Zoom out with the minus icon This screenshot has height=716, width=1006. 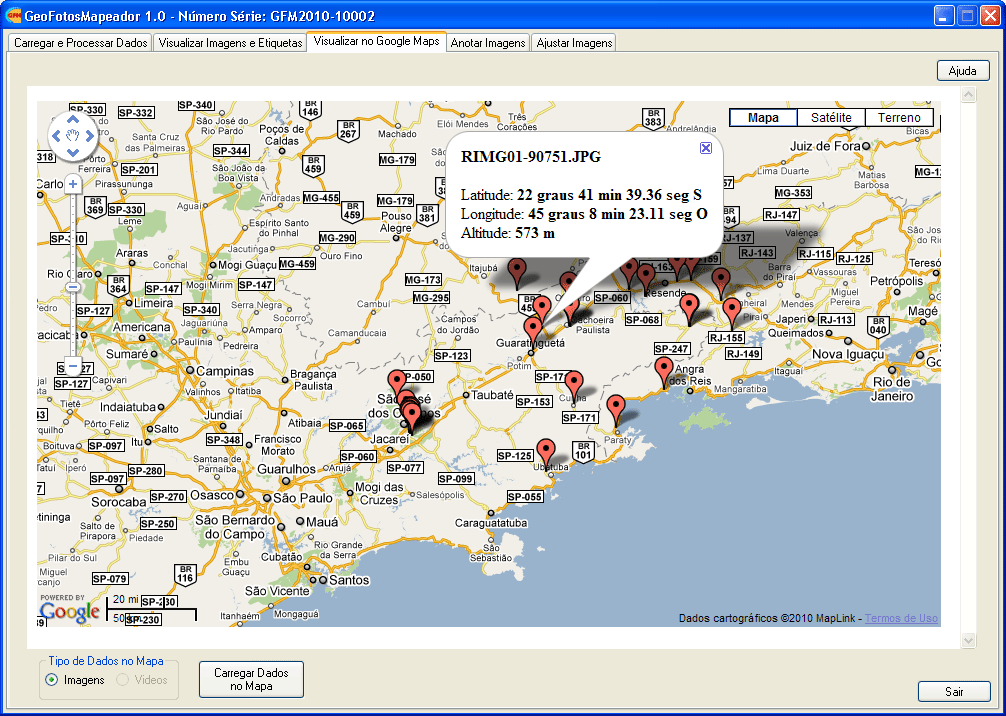point(72,366)
